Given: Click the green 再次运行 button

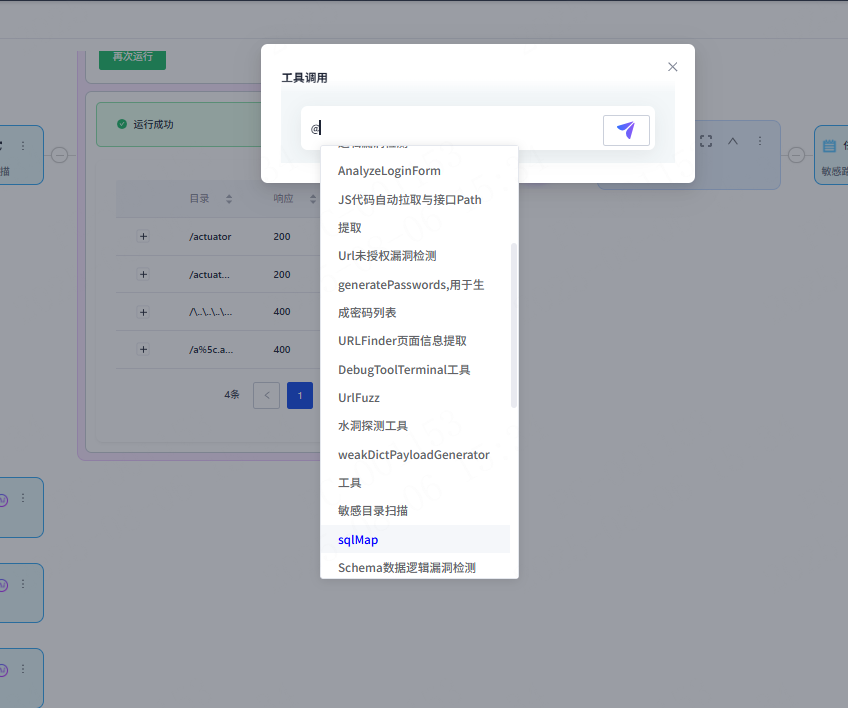Looking at the screenshot, I should point(132,57).
